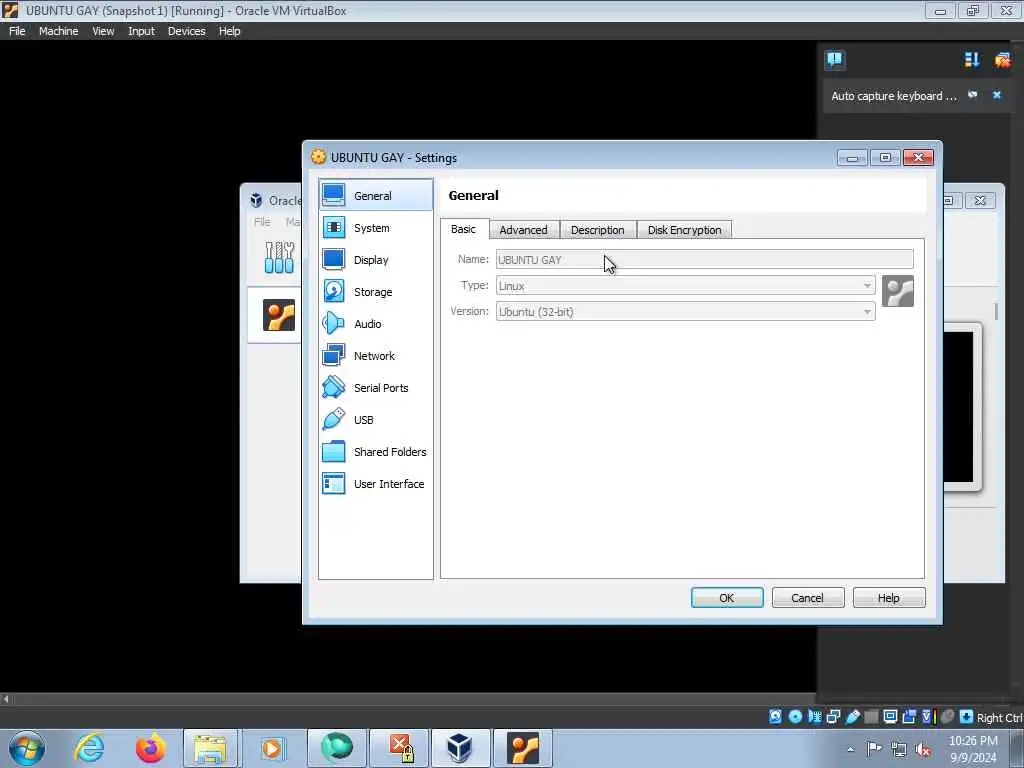Launch Firefox from the taskbar
1024x768 pixels.
point(150,748)
